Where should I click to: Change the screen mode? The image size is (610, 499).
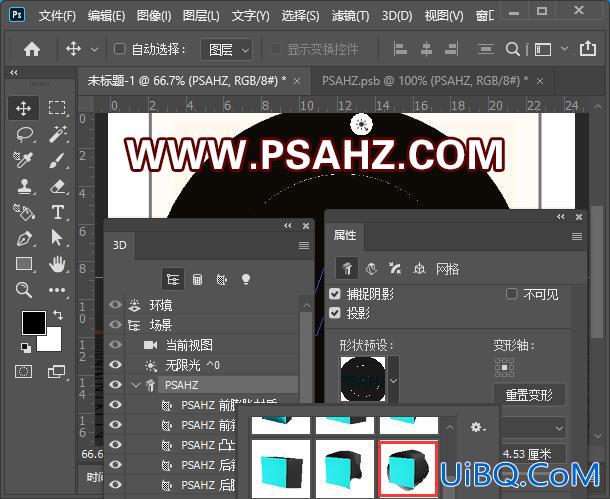click(57, 371)
